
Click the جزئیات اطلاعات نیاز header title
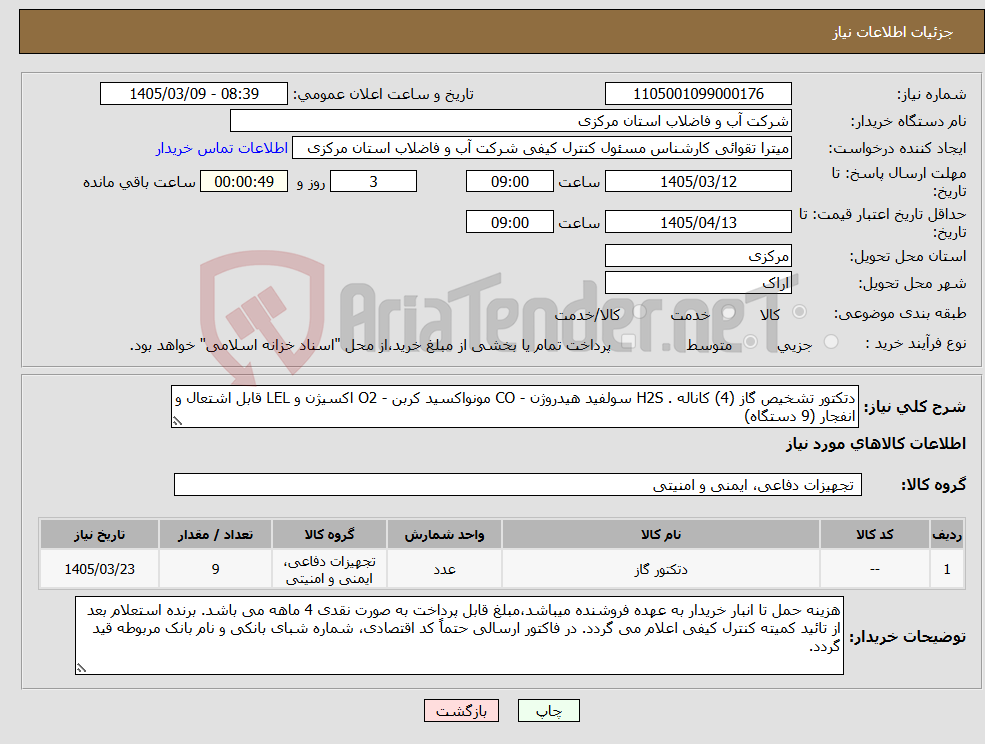pyautogui.click(x=893, y=32)
